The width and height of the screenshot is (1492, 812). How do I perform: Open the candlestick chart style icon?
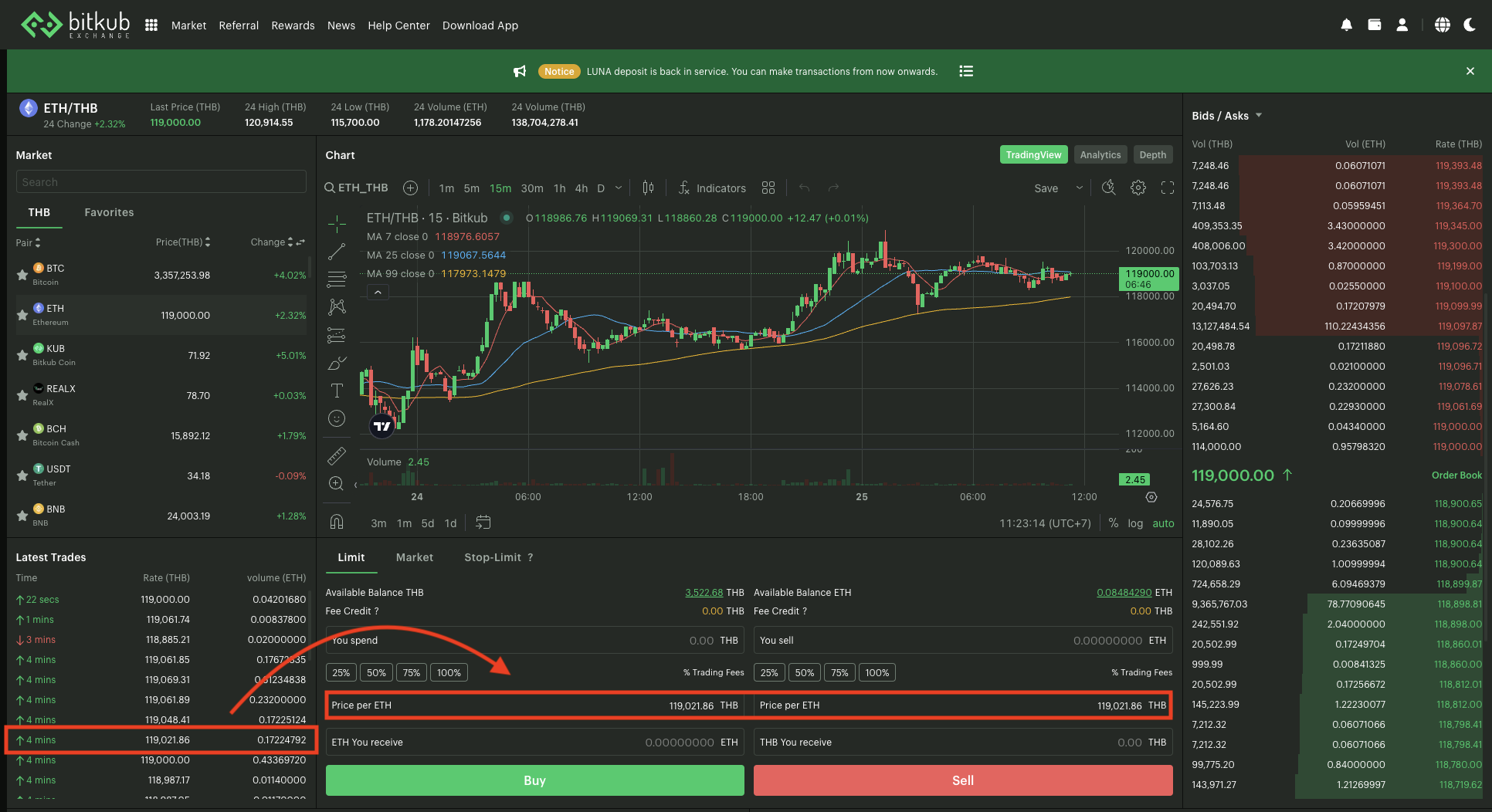(x=648, y=188)
